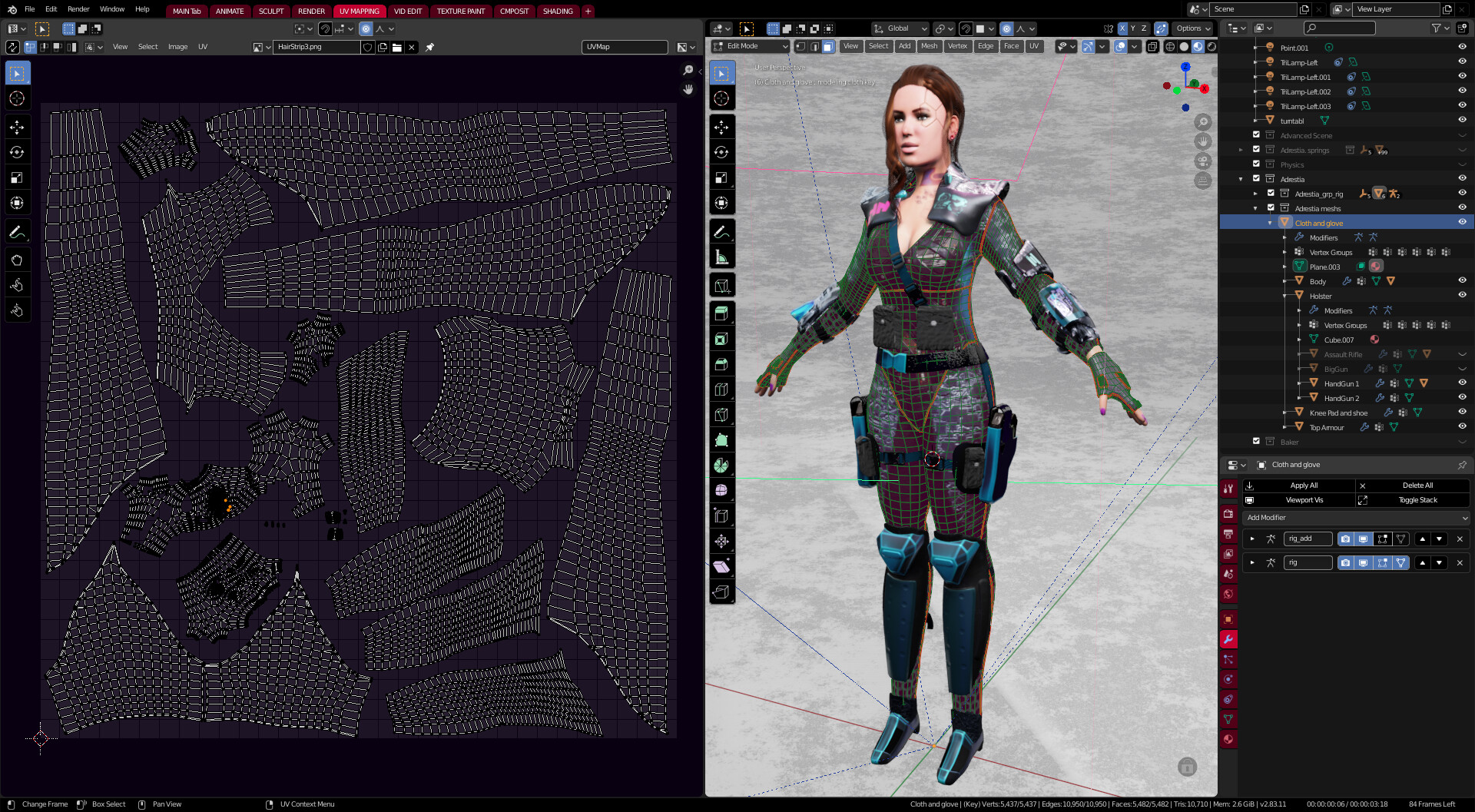Select the Annotate tool in UV editor
Screen dimensions: 1475x812
(x=17, y=231)
